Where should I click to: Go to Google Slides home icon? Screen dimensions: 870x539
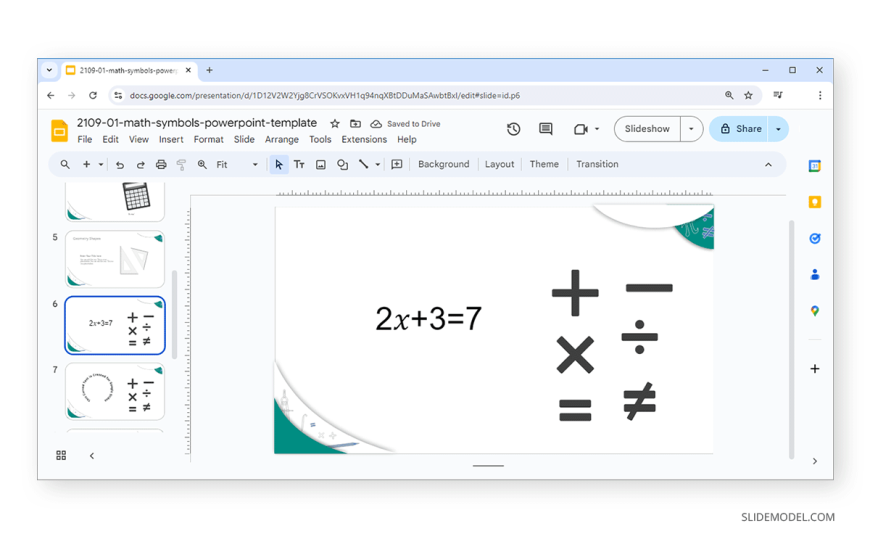(x=59, y=130)
